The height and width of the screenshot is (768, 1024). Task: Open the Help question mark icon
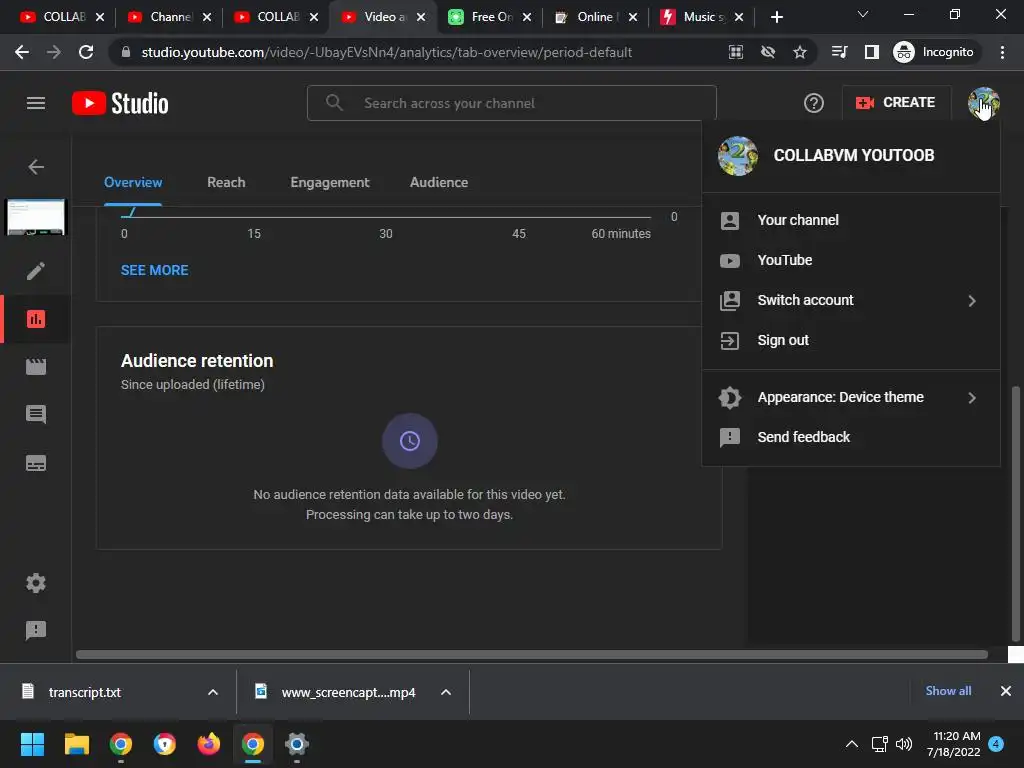(x=814, y=103)
